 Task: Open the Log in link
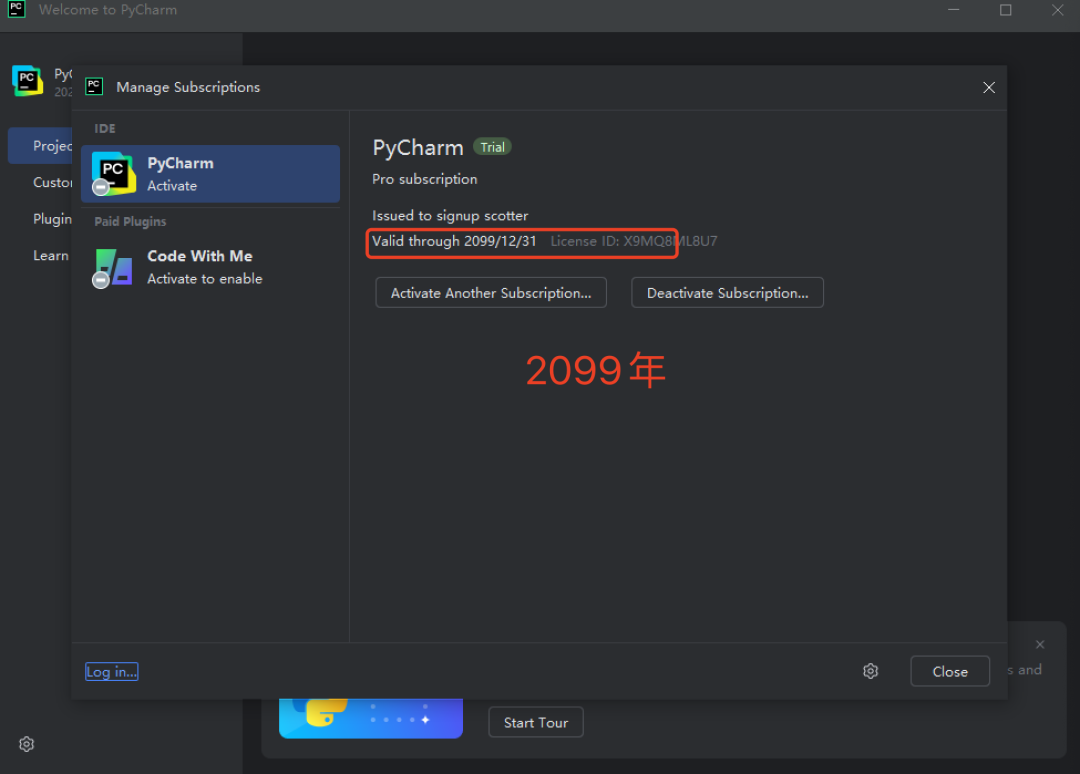[x=112, y=671]
